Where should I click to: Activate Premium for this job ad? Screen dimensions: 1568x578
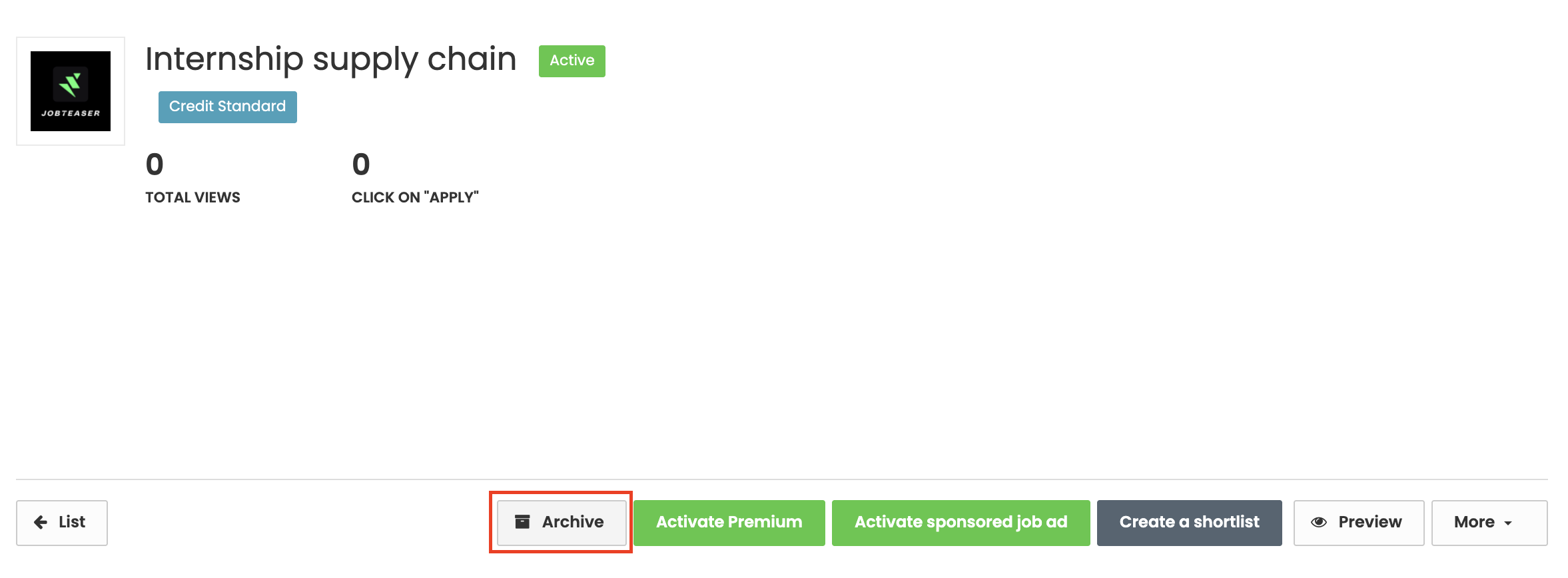(x=729, y=523)
